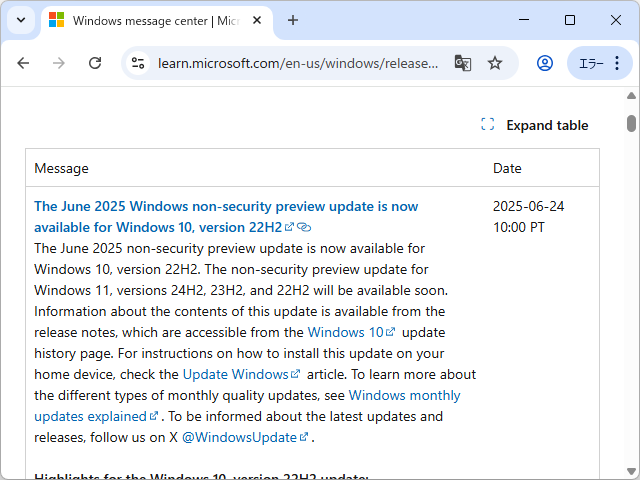Click the vertical scrollbar thumb

tap(631, 124)
